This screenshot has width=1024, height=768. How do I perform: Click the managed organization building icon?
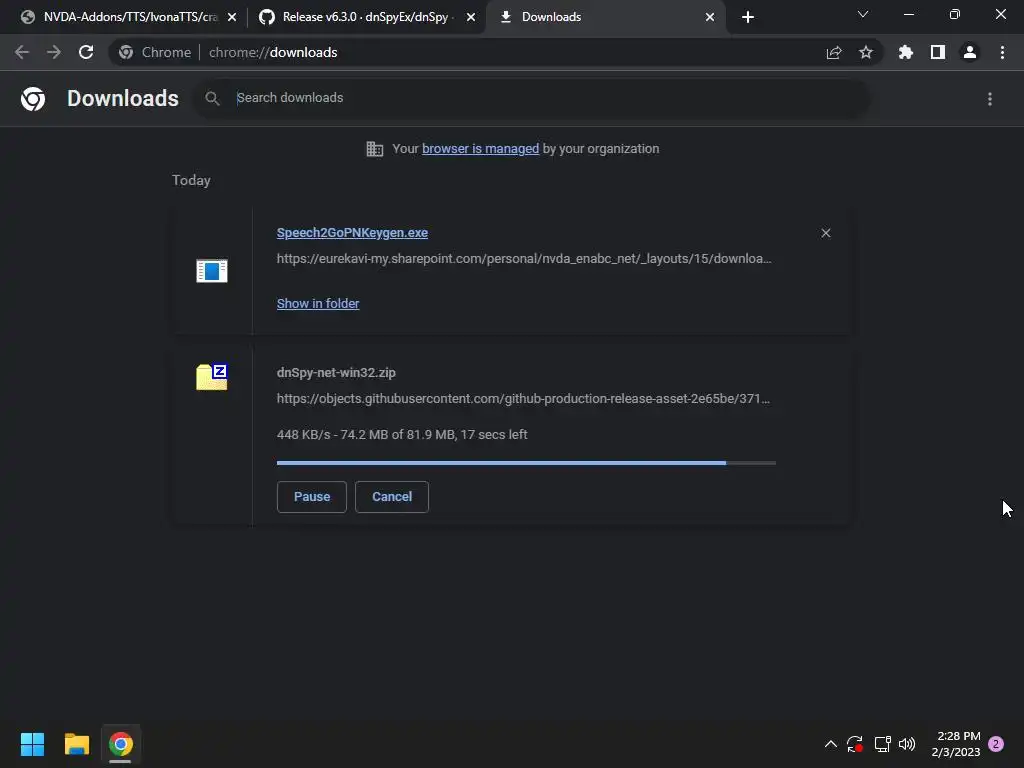click(374, 149)
